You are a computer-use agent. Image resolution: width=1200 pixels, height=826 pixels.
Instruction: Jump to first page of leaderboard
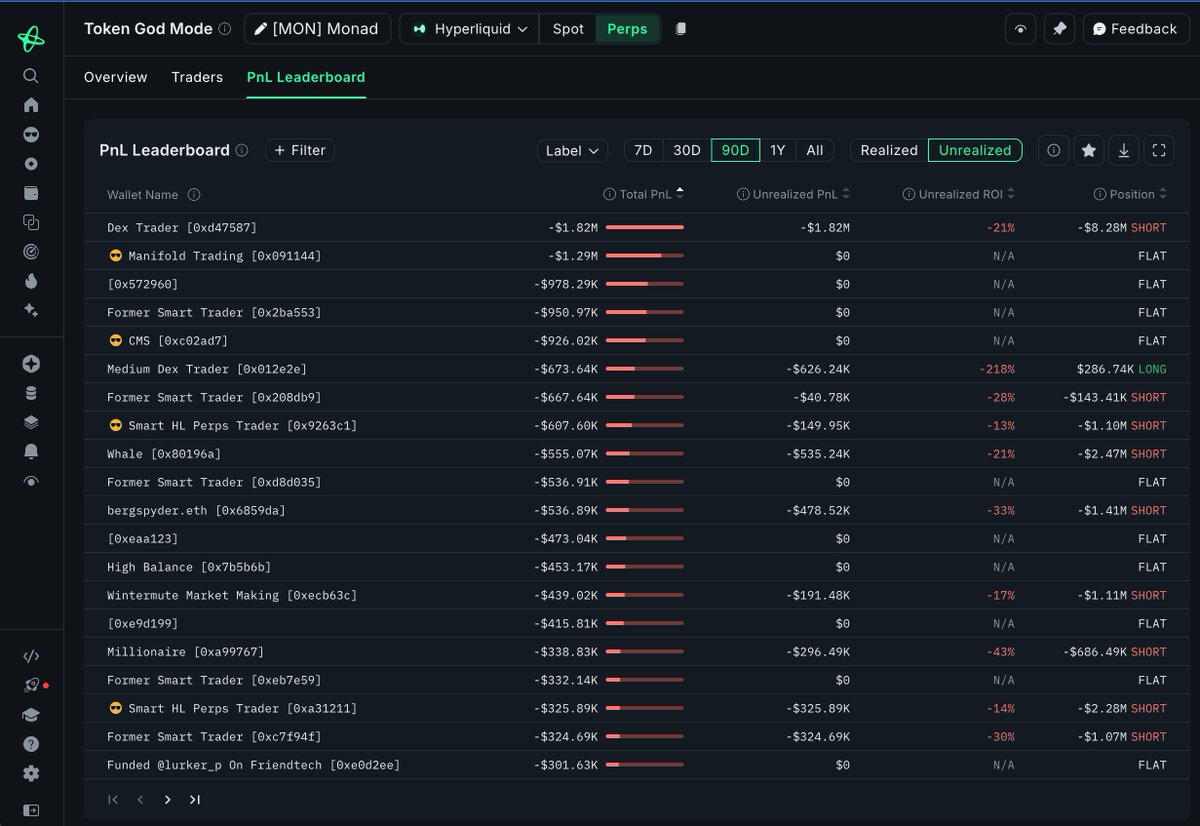click(113, 799)
